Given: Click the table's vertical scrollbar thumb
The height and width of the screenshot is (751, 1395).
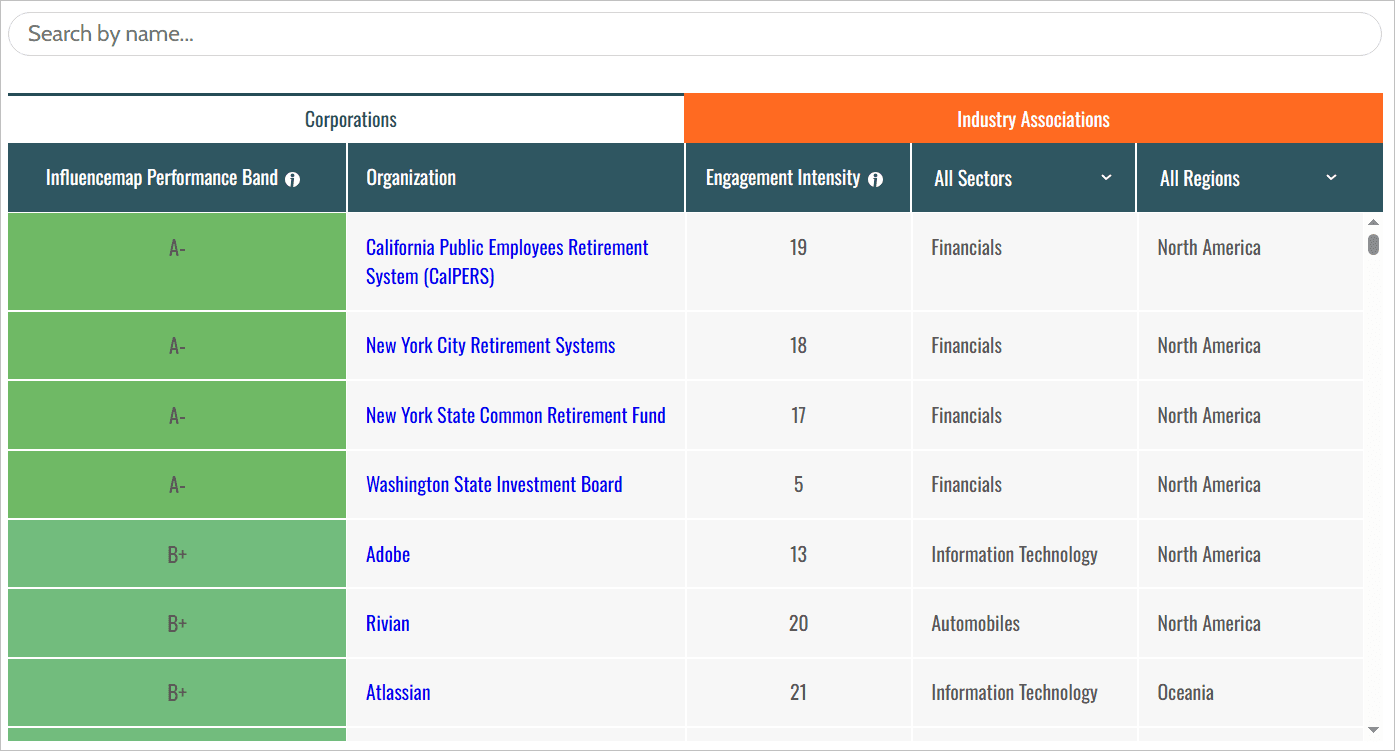Looking at the screenshot, I should click(x=1373, y=245).
